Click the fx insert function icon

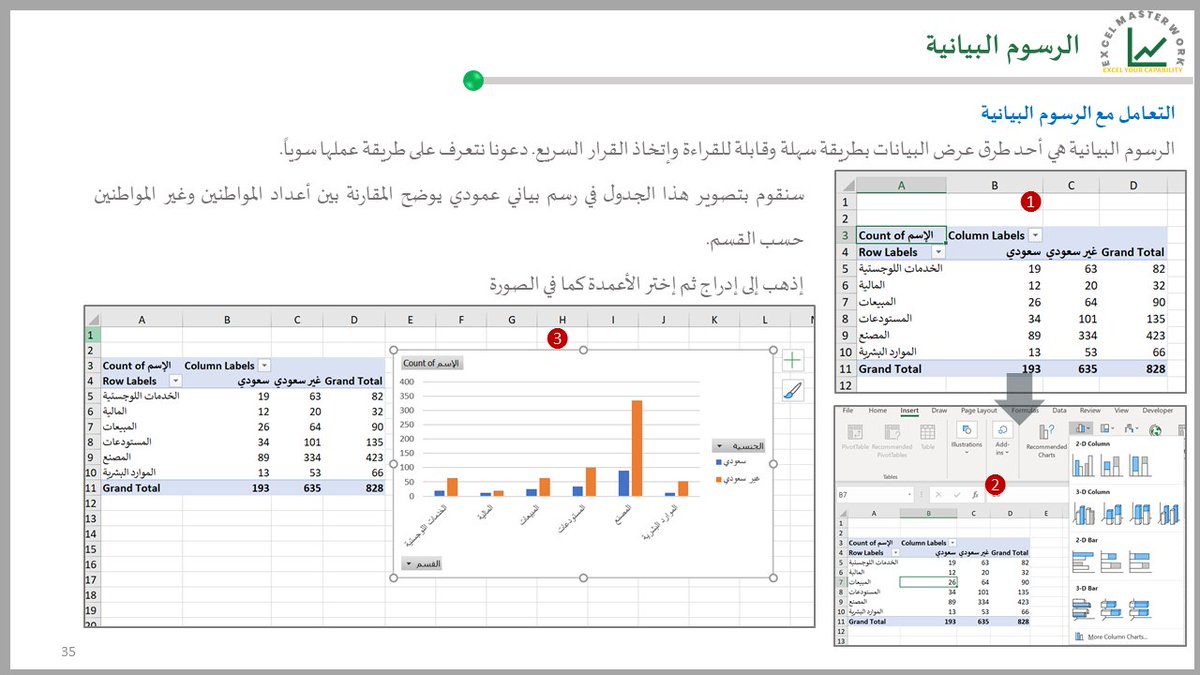click(975, 494)
